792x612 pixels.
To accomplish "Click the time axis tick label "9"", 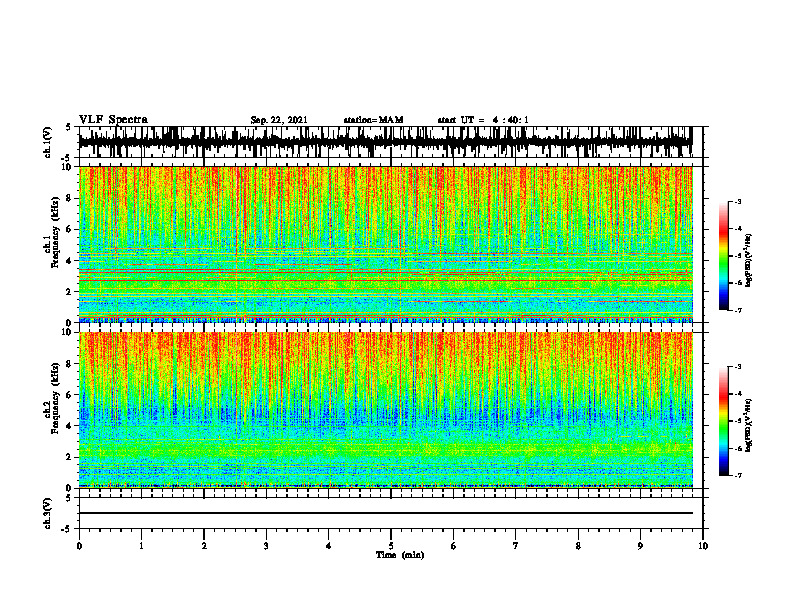I will pos(640,546).
